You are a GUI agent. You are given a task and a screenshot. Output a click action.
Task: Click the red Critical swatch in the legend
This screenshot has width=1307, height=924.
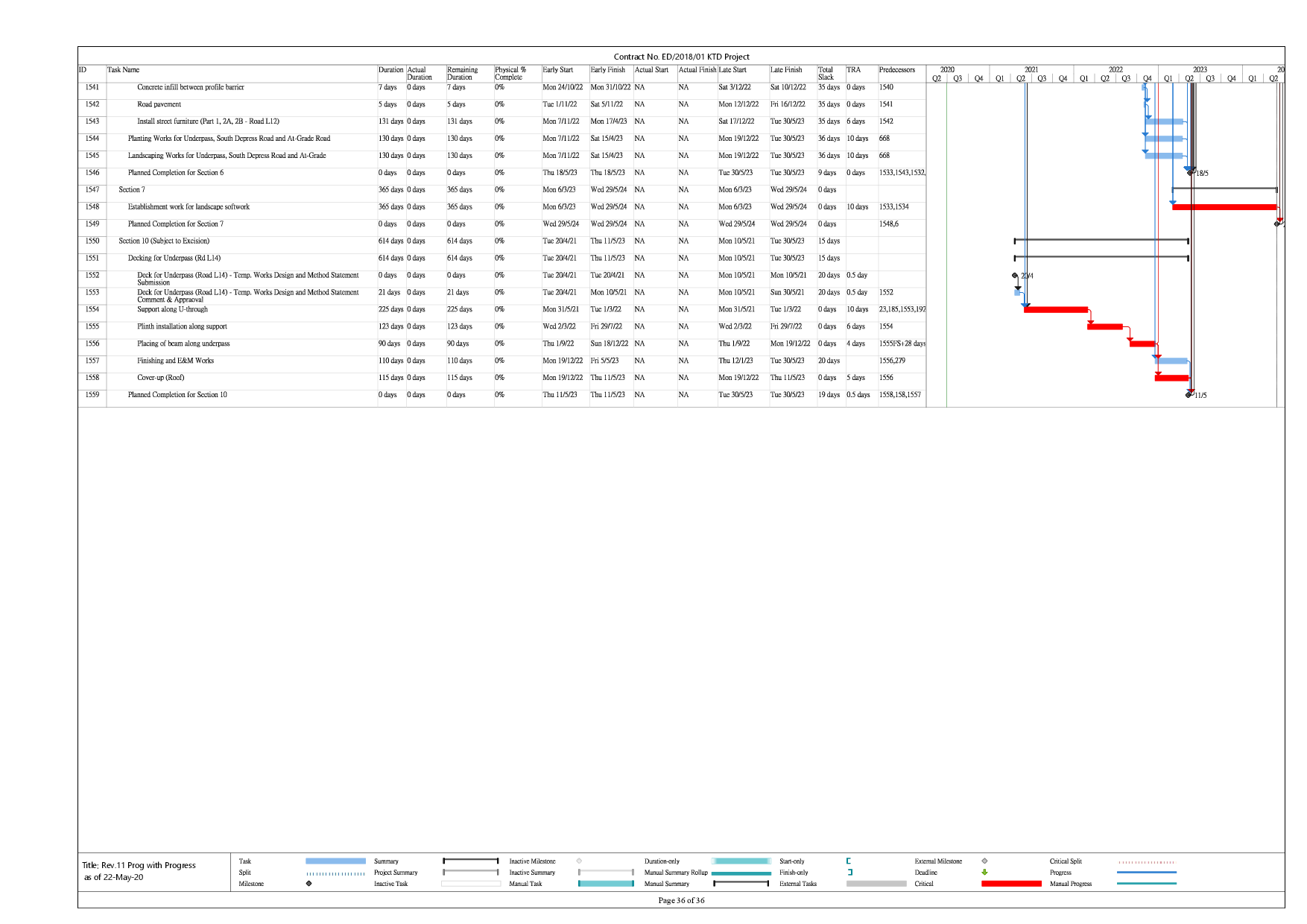[1011, 884]
